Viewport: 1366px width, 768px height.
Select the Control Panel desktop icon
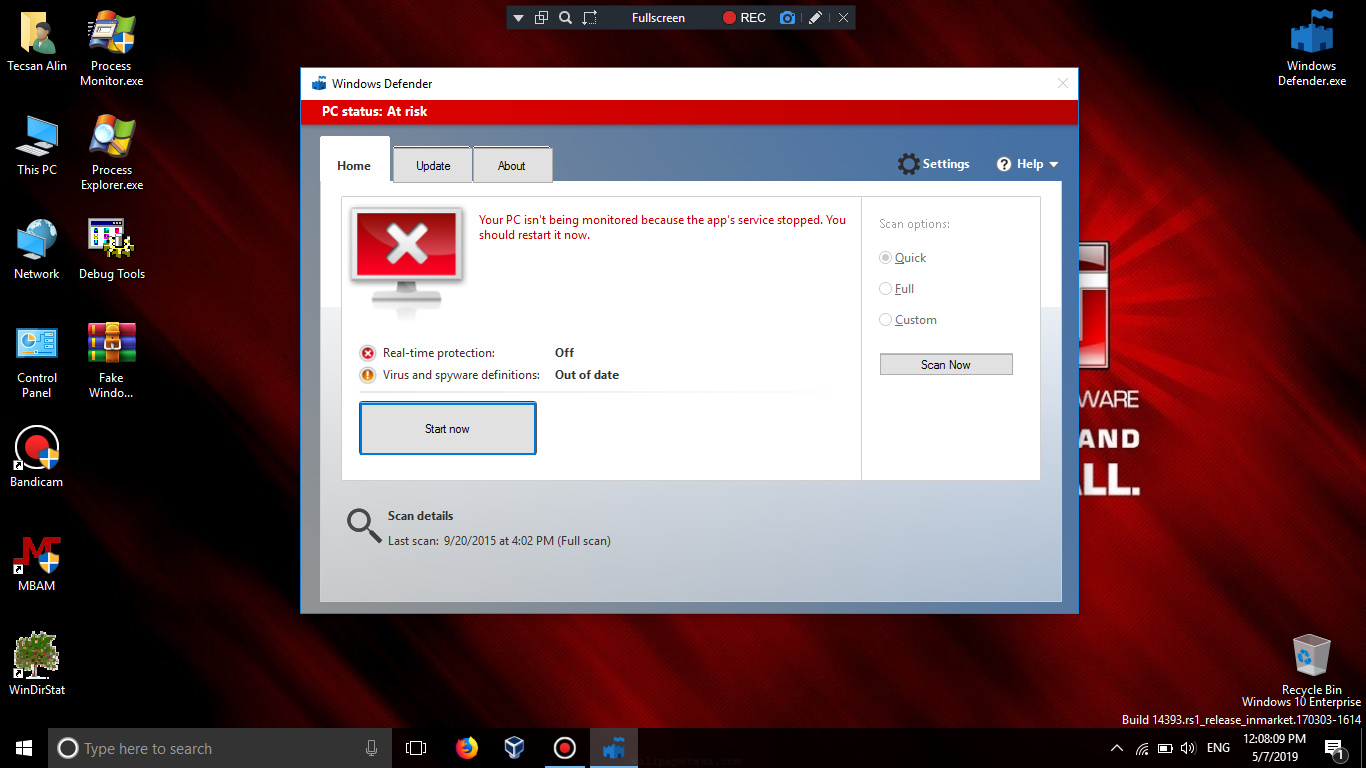click(37, 360)
